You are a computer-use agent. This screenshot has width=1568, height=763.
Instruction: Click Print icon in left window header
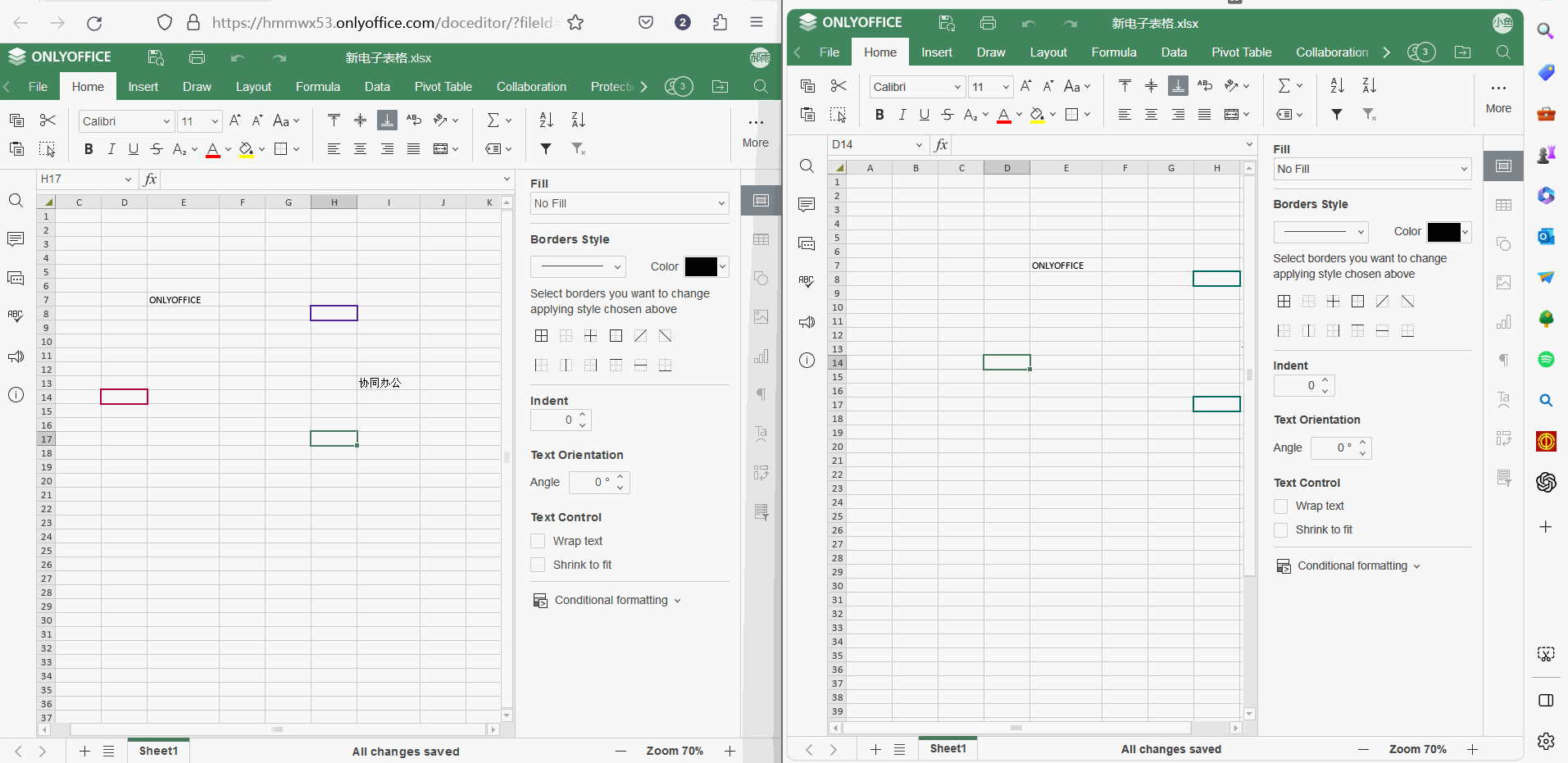(197, 57)
